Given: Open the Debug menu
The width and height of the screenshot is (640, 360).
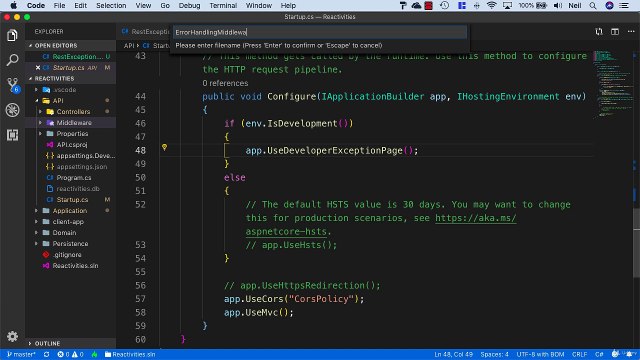Looking at the screenshot, I should 189,5.
